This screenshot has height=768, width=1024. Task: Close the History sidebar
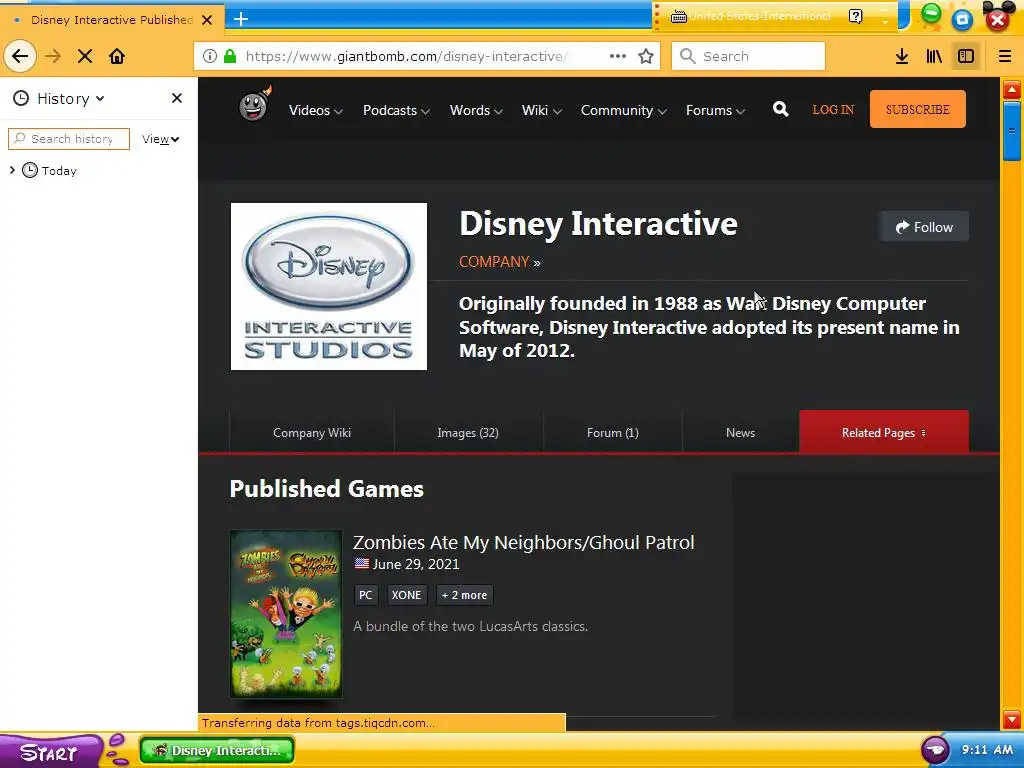176,98
